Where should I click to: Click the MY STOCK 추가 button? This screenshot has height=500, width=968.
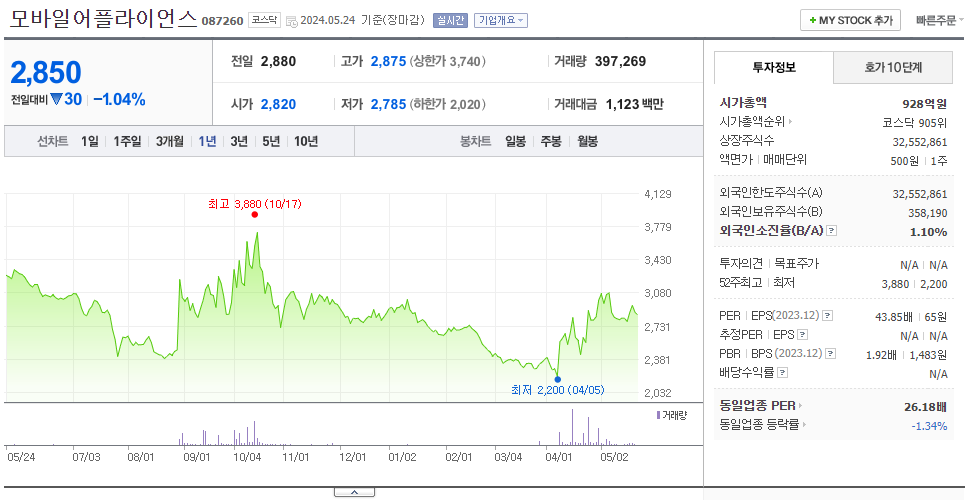coord(851,20)
